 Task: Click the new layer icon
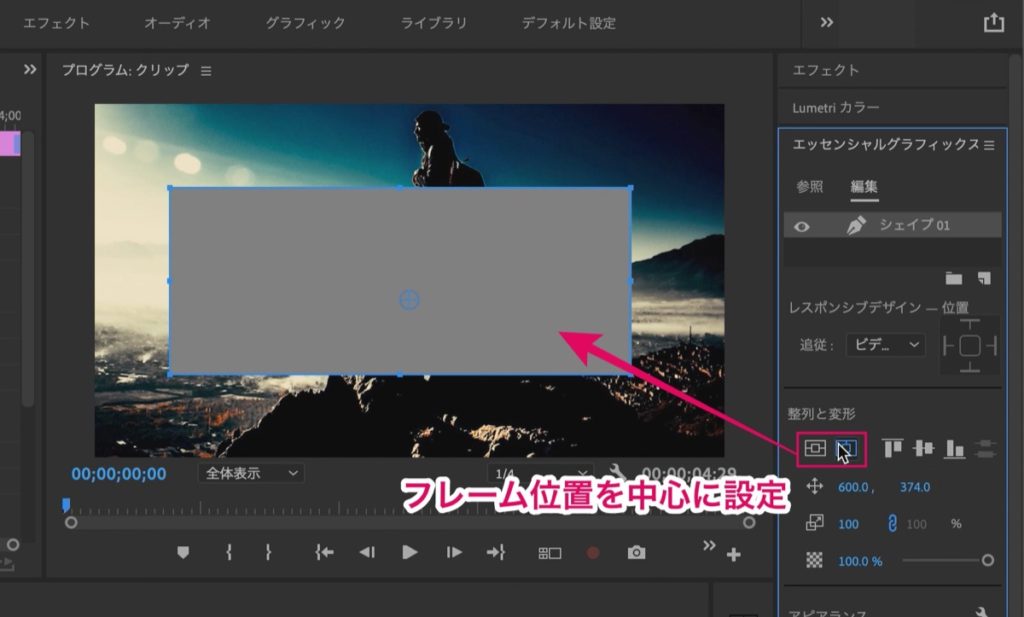pyautogui.click(x=984, y=279)
